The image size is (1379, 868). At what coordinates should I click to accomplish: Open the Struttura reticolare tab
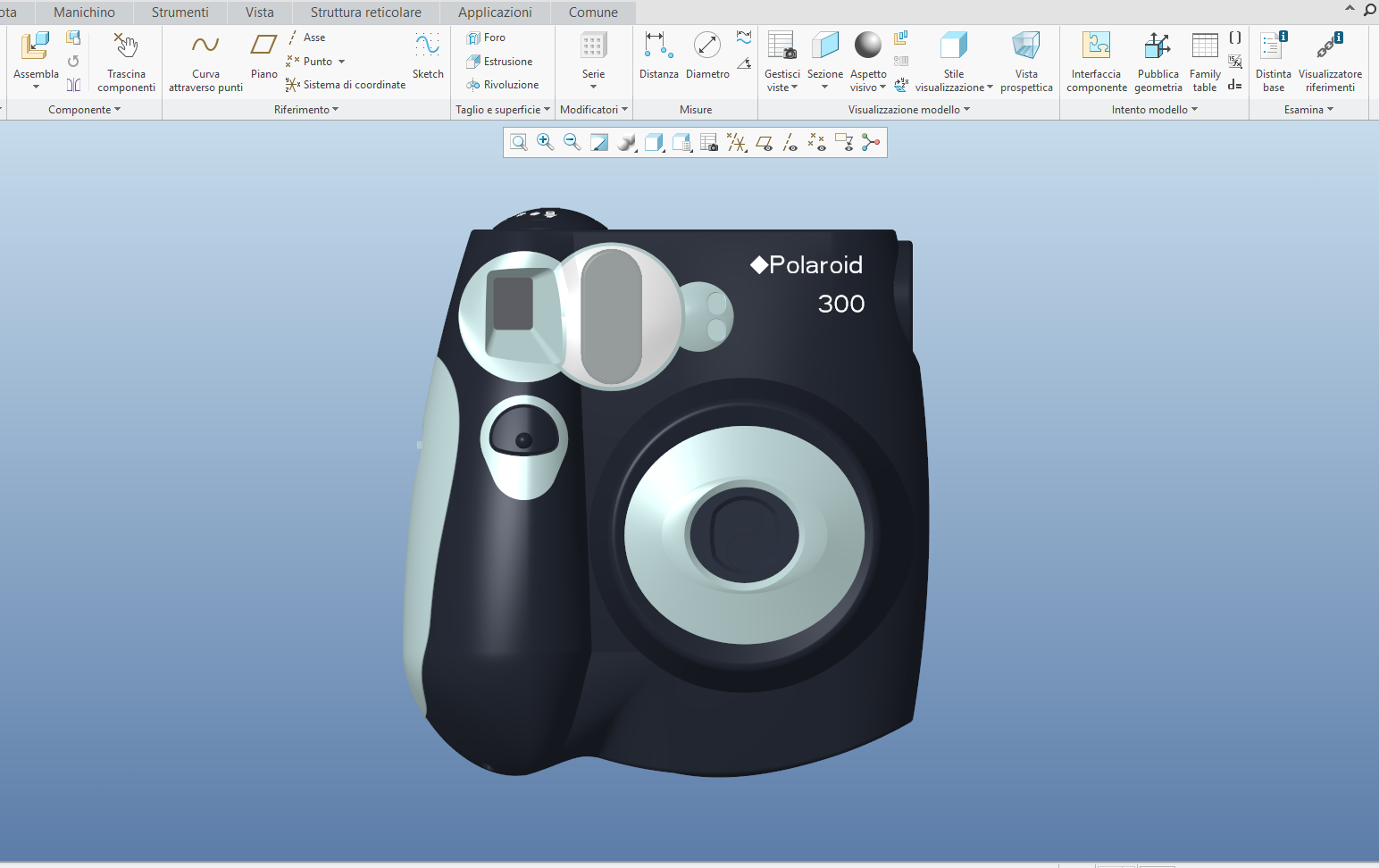coord(366,13)
